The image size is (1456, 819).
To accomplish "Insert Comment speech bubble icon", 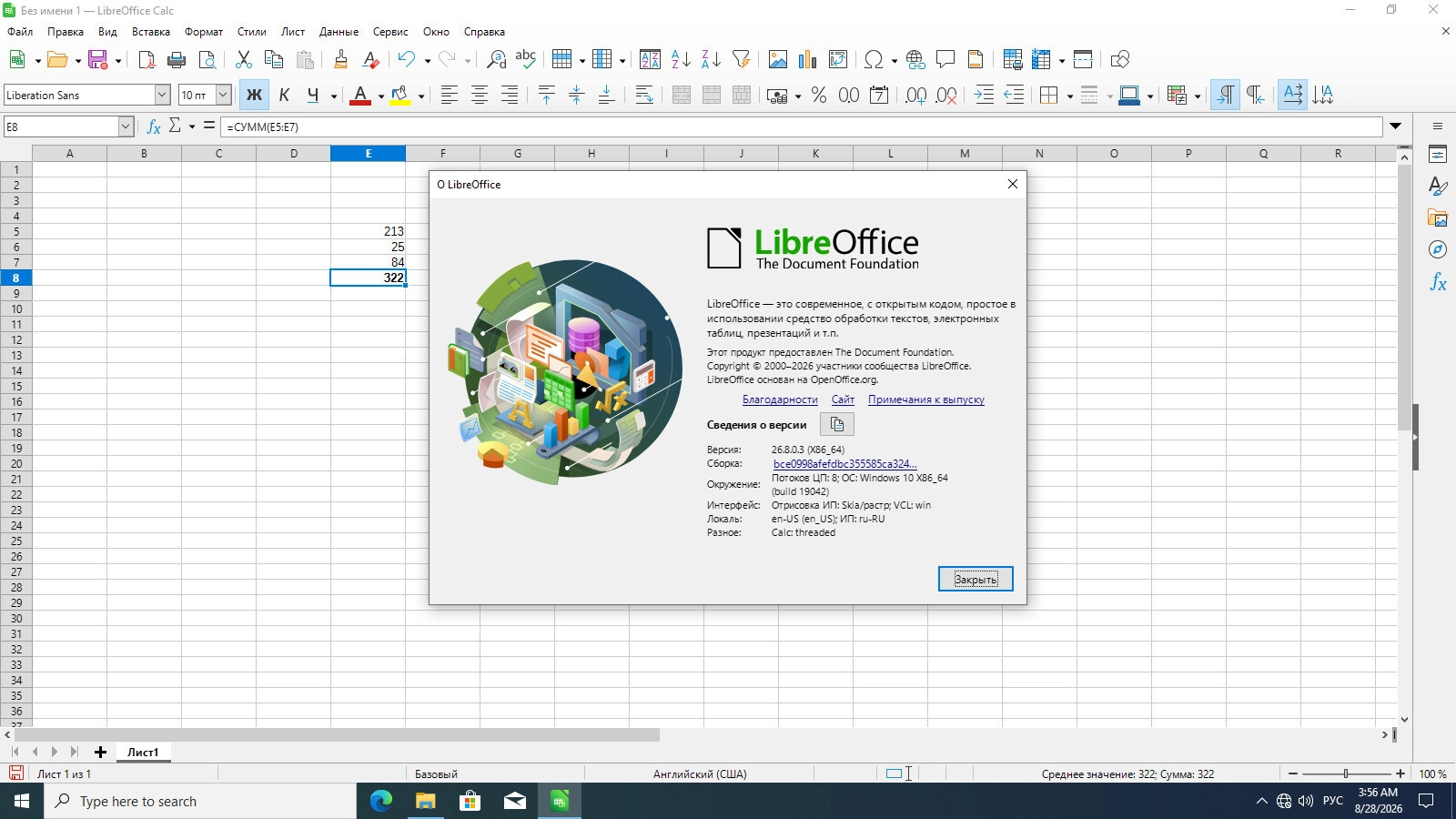I will coord(945,60).
